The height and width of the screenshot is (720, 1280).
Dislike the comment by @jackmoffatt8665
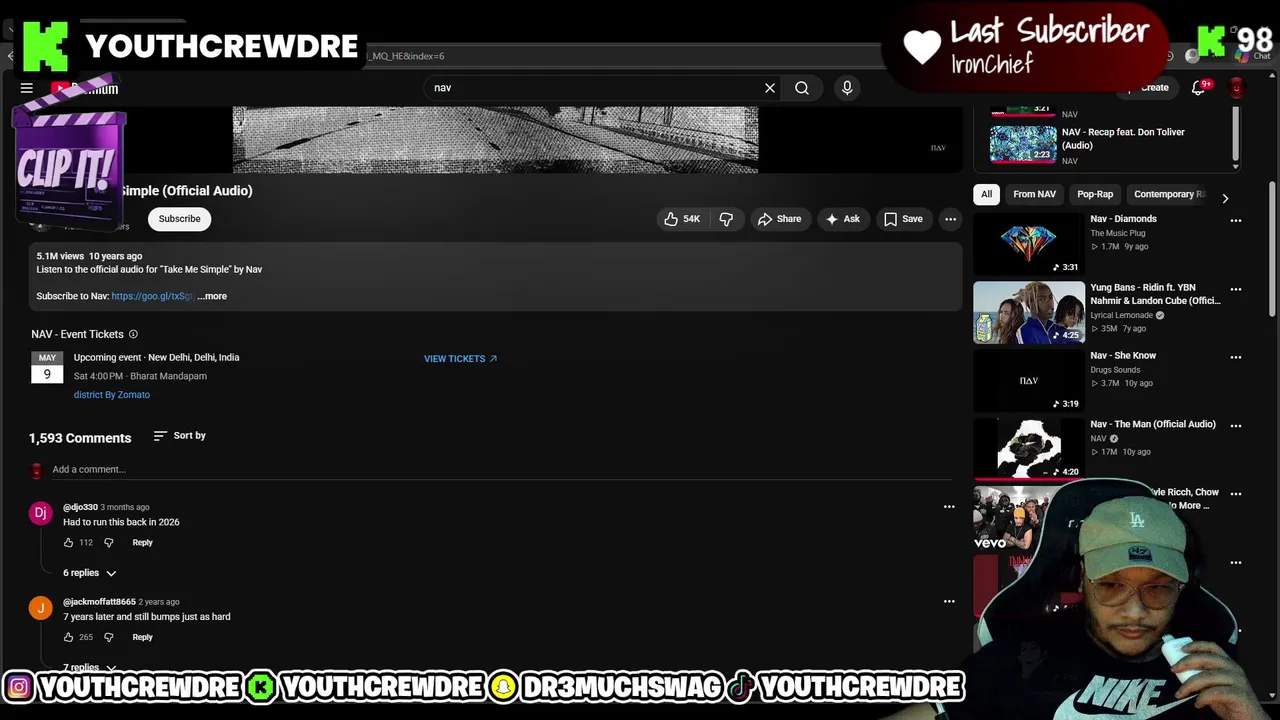[x=109, y=637]
